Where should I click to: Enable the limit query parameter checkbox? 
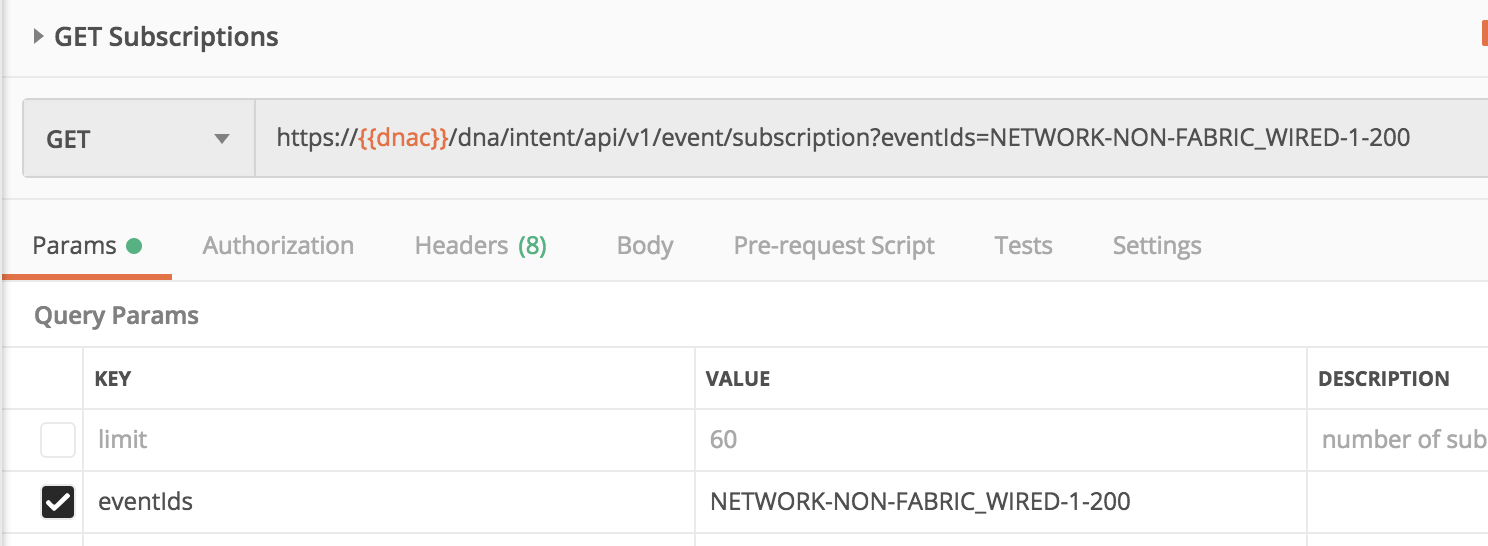[x=58, y=440]
